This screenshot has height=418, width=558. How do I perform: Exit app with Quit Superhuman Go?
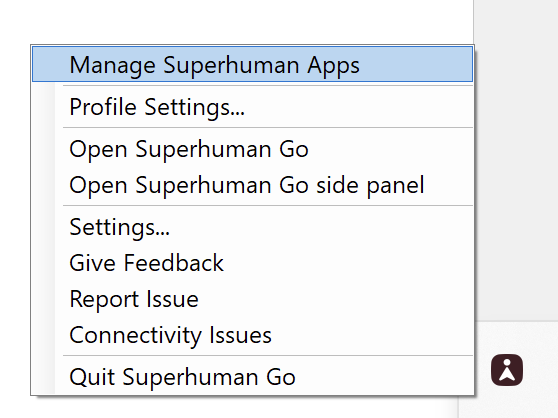click(x=252, y=377)
